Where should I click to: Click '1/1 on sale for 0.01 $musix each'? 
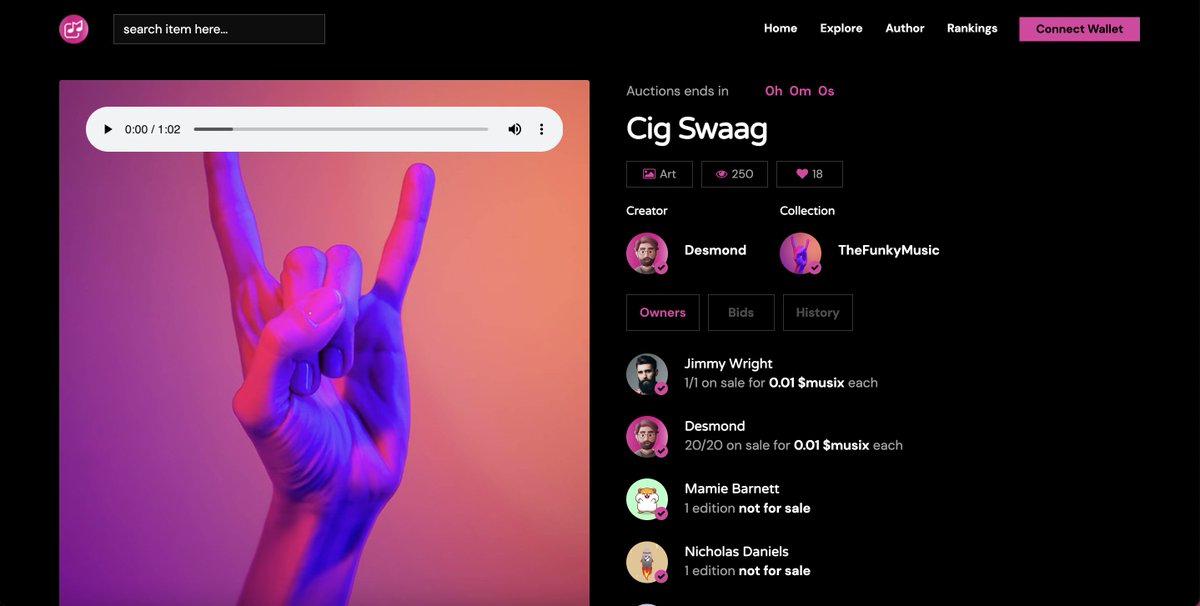click(781, 383)
